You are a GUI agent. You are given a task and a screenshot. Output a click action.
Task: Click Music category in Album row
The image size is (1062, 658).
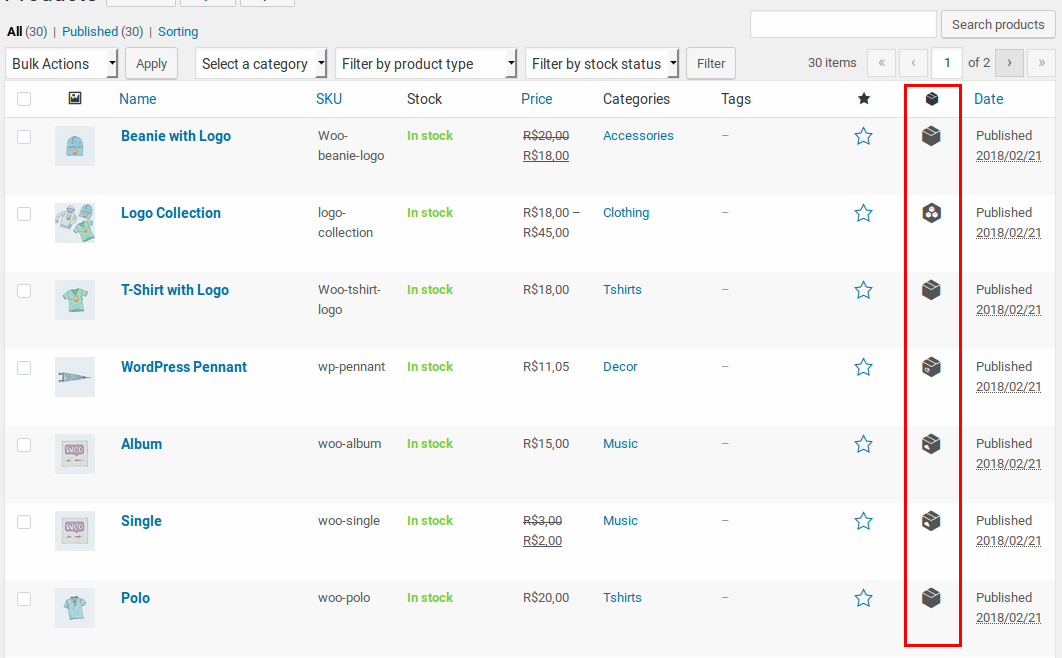620,443
